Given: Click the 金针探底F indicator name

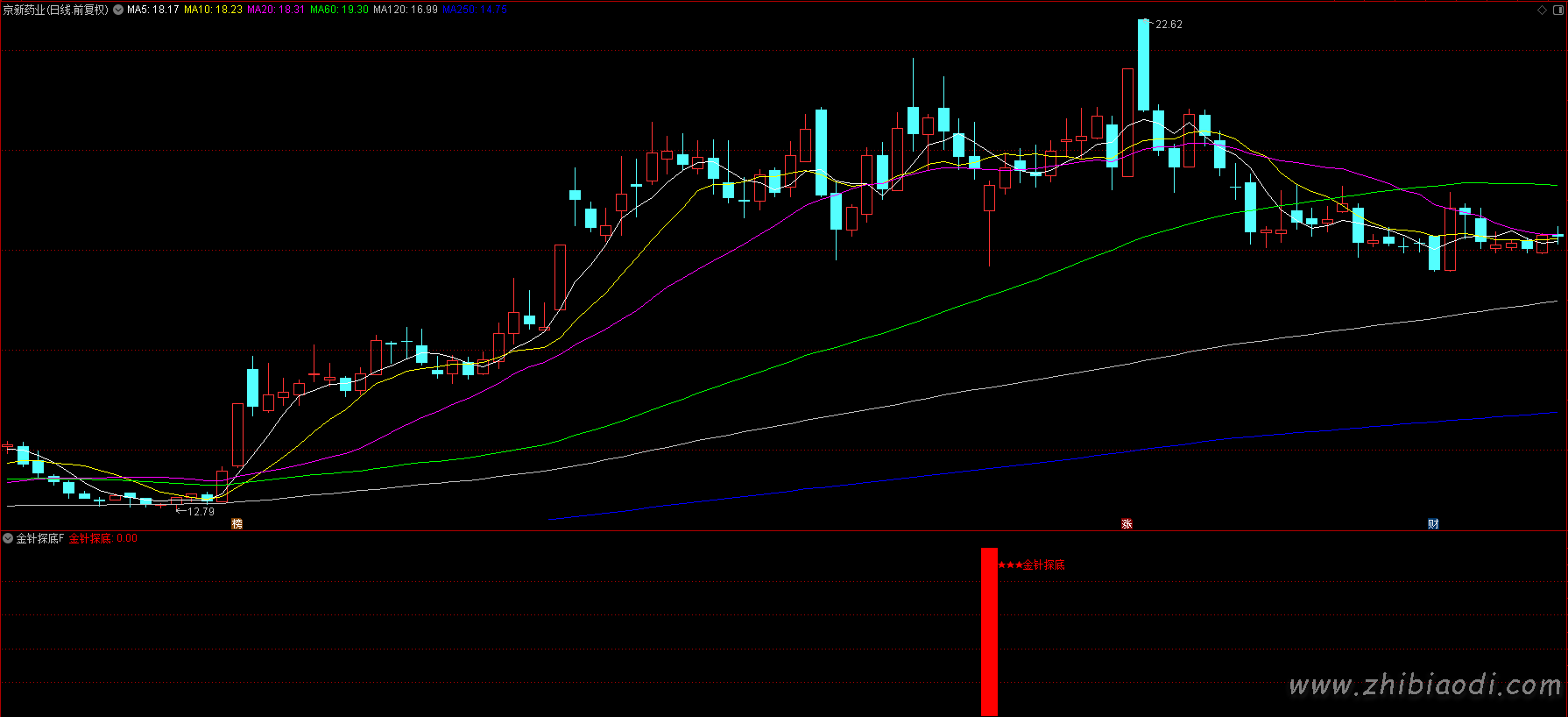Looking at the screenshot, I should (x=40, y=538).
